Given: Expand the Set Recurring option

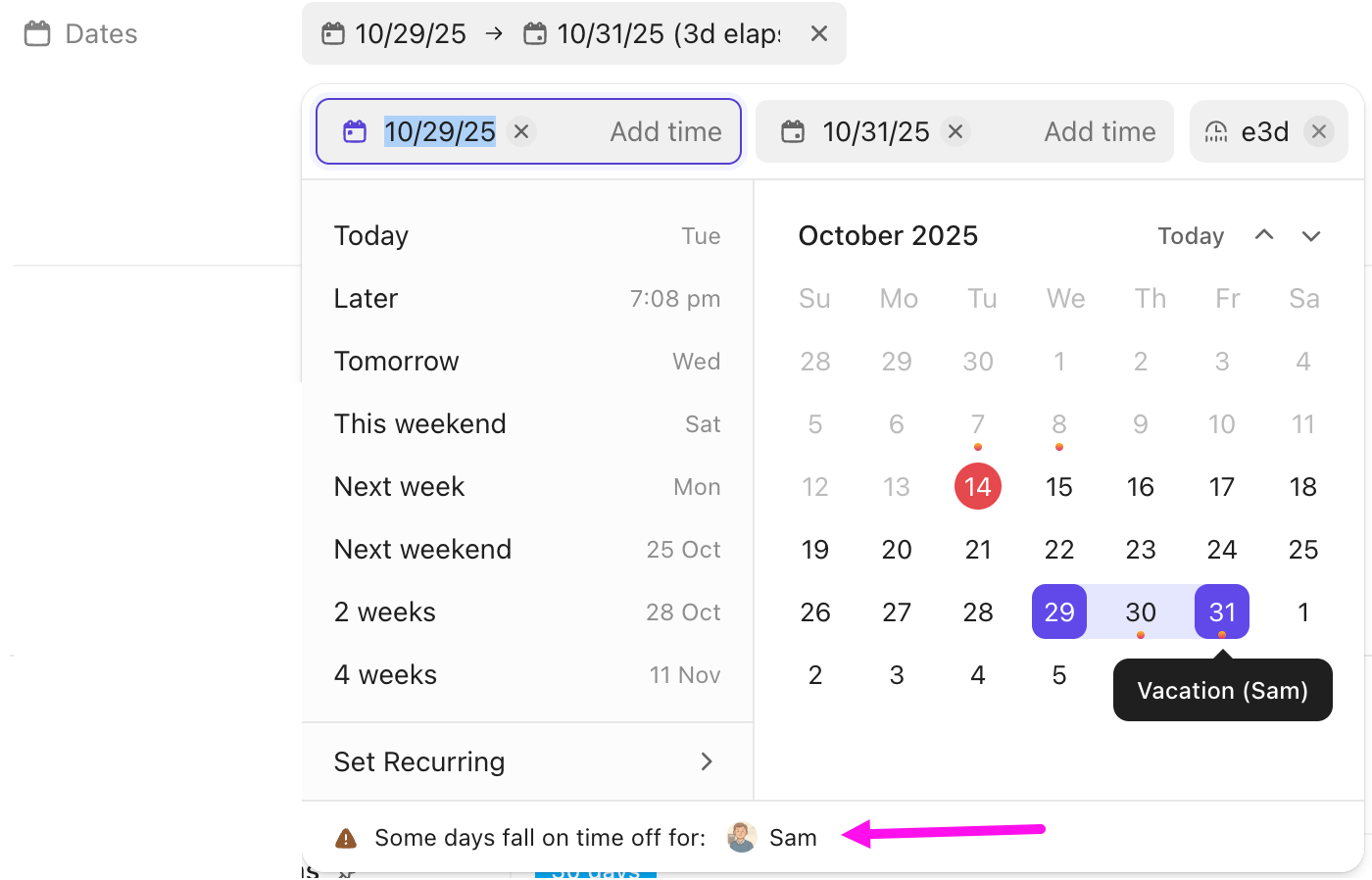Looking at the screenshot, I should click(x=527, y=761).
